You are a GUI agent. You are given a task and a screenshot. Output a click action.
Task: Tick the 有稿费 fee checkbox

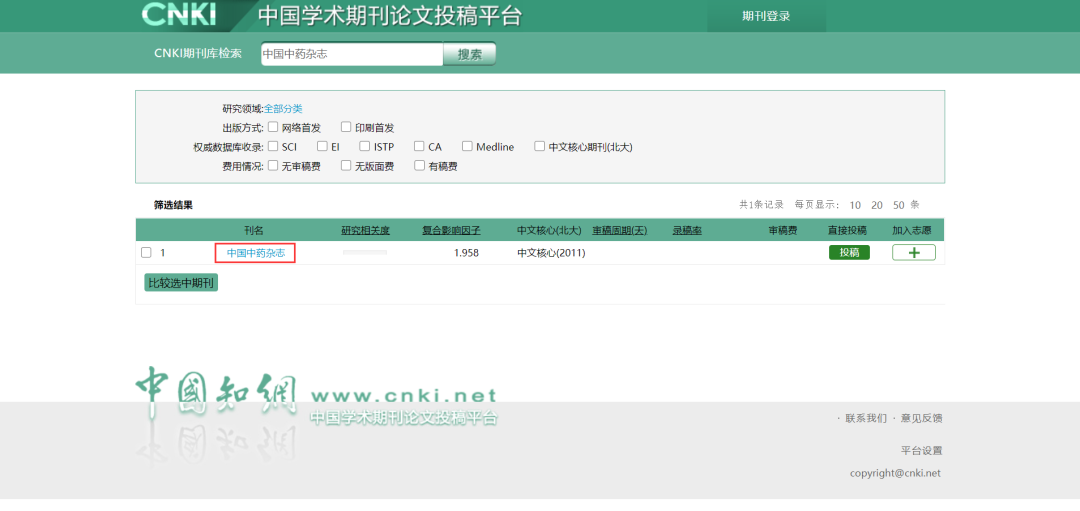419,166
